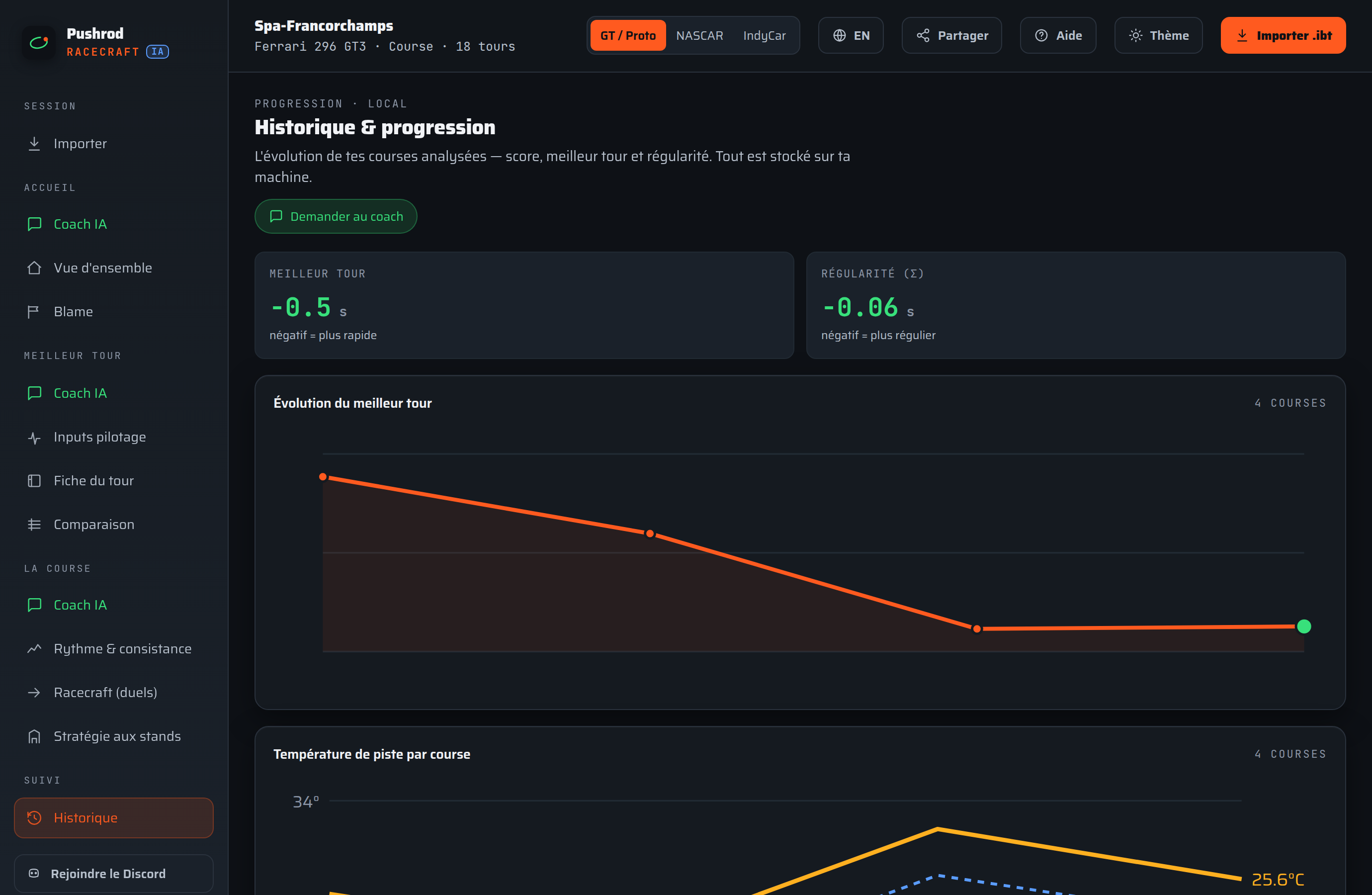Click the Partager share button
This screenshot has height=895, width=1372.
tap(952, 35)
